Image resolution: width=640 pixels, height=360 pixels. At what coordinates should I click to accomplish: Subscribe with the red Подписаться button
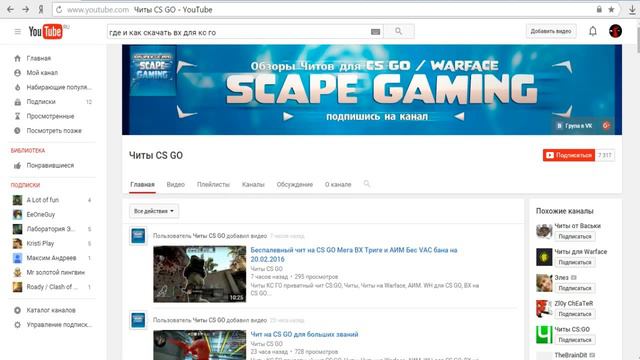tap(569, 155)
